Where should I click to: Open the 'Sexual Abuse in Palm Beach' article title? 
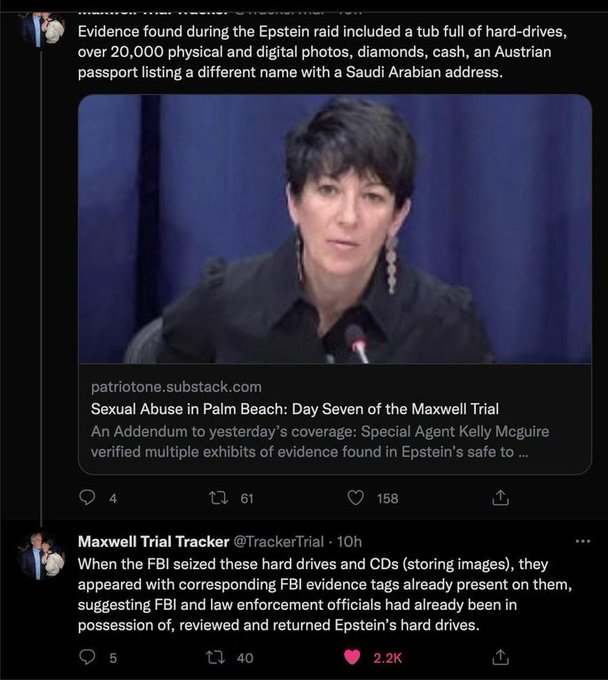coord(294,409)
